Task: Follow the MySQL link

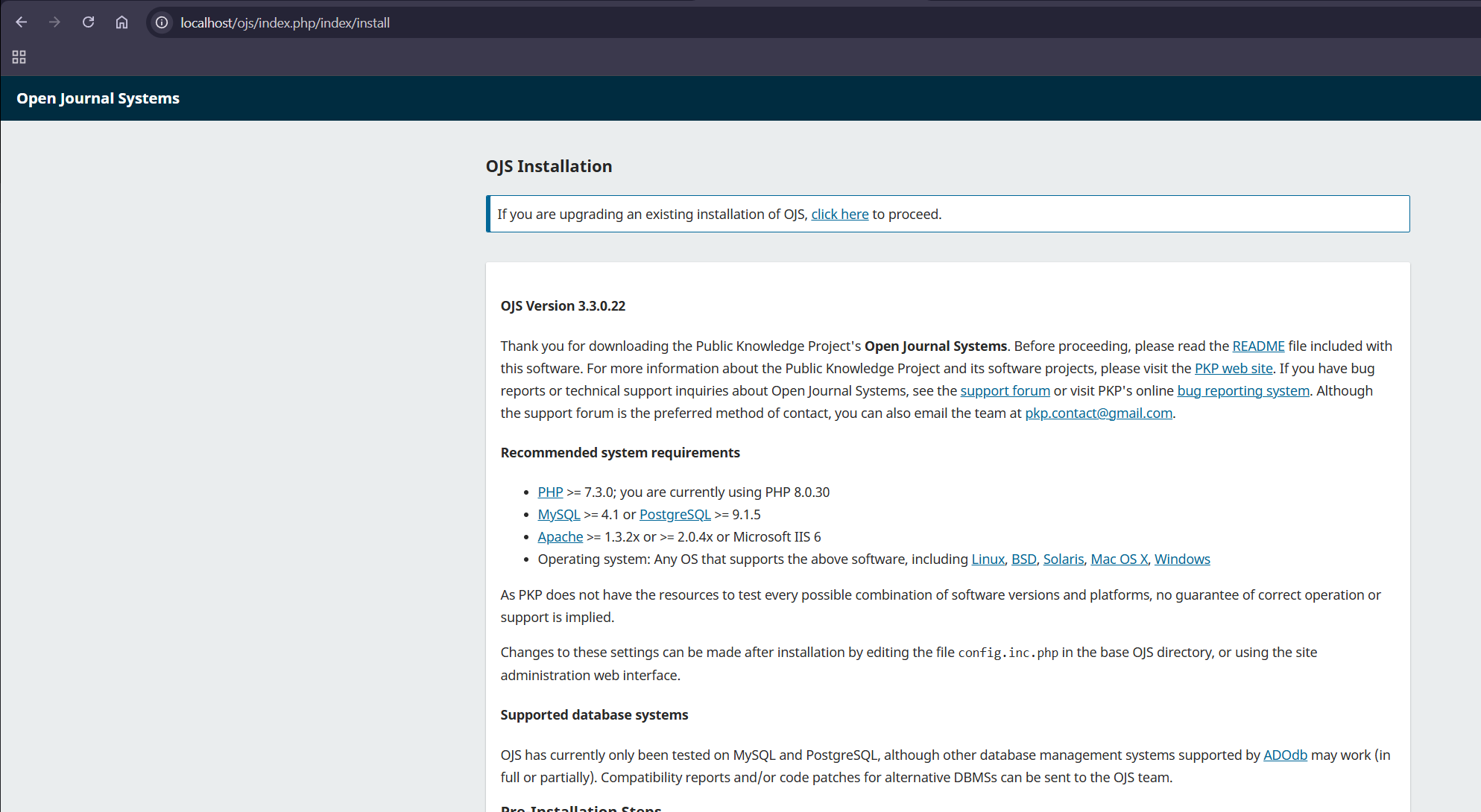Action: (558, 515)
